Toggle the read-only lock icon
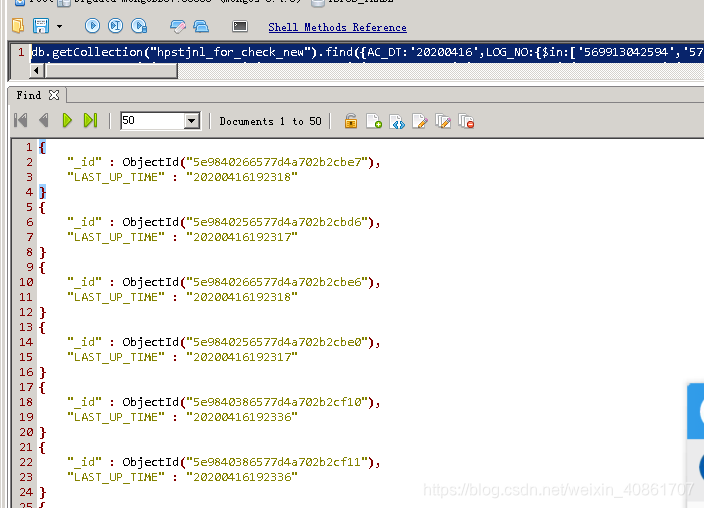 click(351, 121)
